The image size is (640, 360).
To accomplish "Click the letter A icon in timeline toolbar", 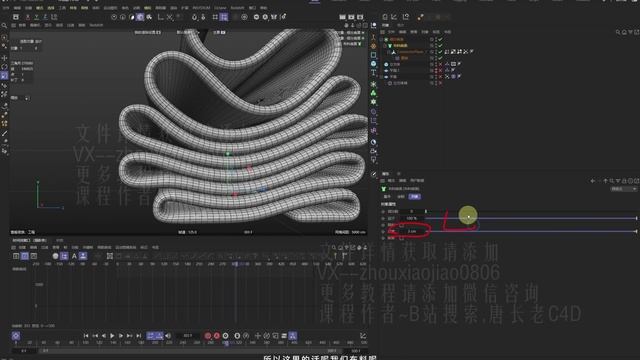I will coord(74,256).
